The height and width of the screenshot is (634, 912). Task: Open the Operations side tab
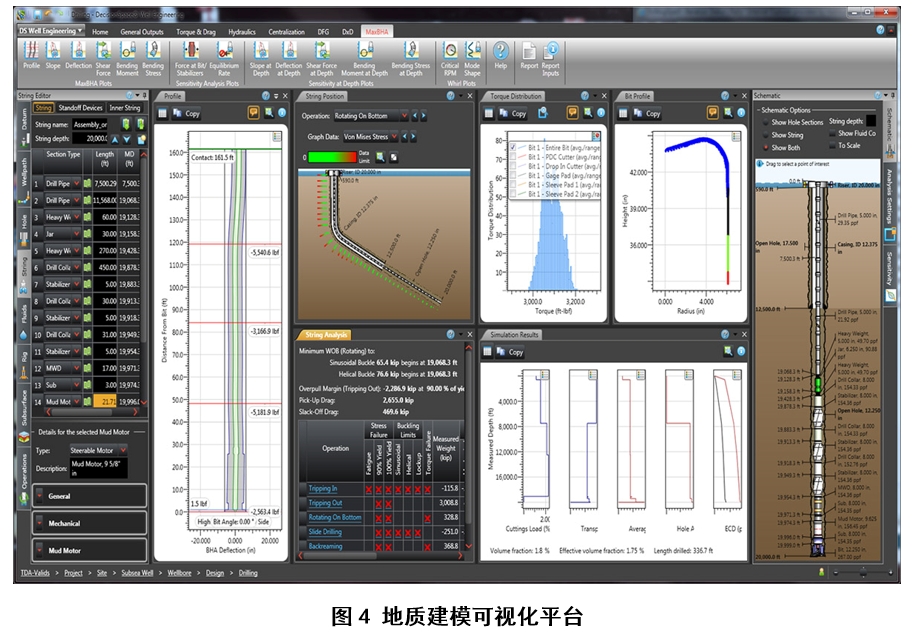(x=24, y=478)
